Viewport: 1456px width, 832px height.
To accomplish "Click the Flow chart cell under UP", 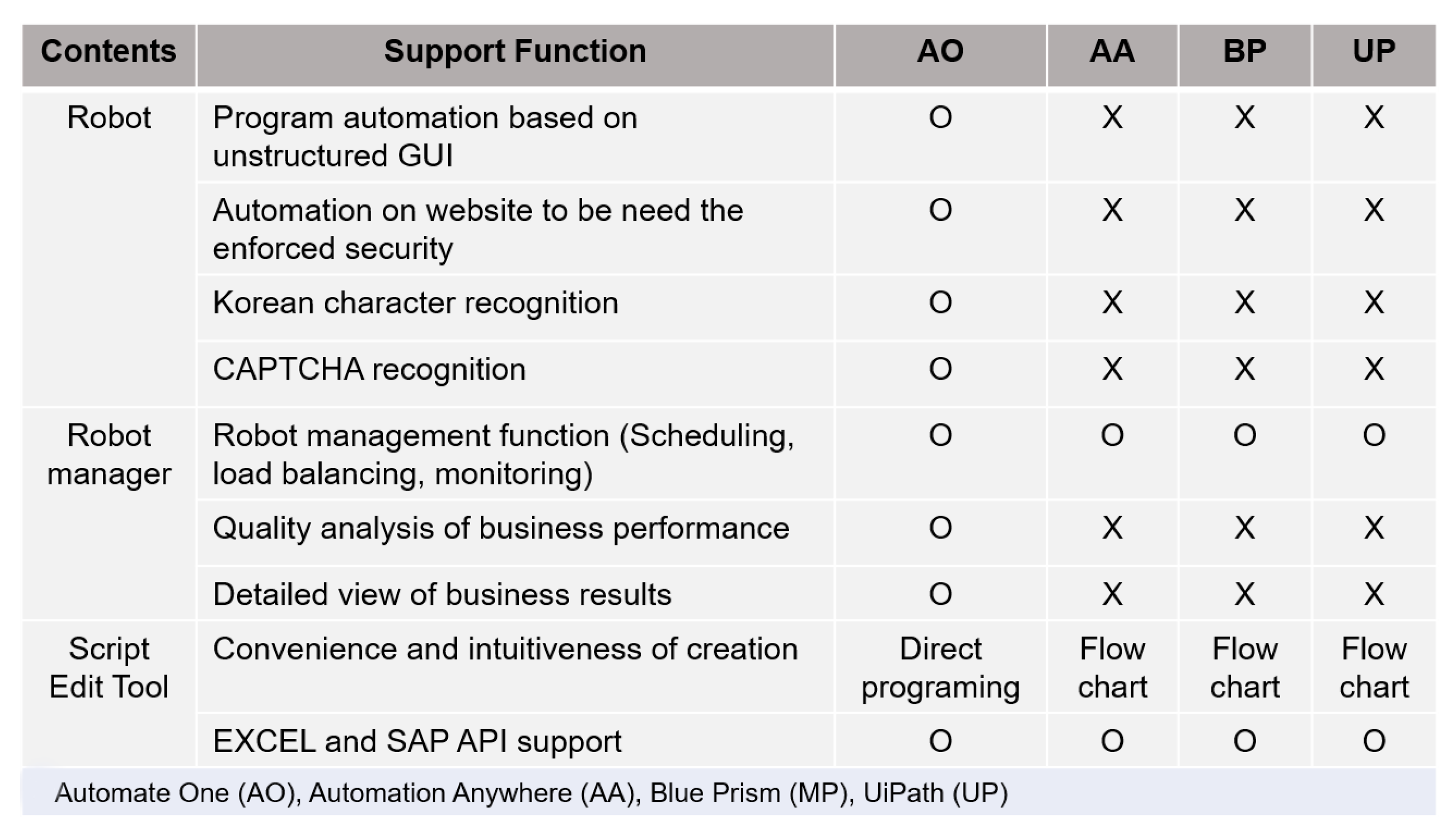I will click(1374, 667).
